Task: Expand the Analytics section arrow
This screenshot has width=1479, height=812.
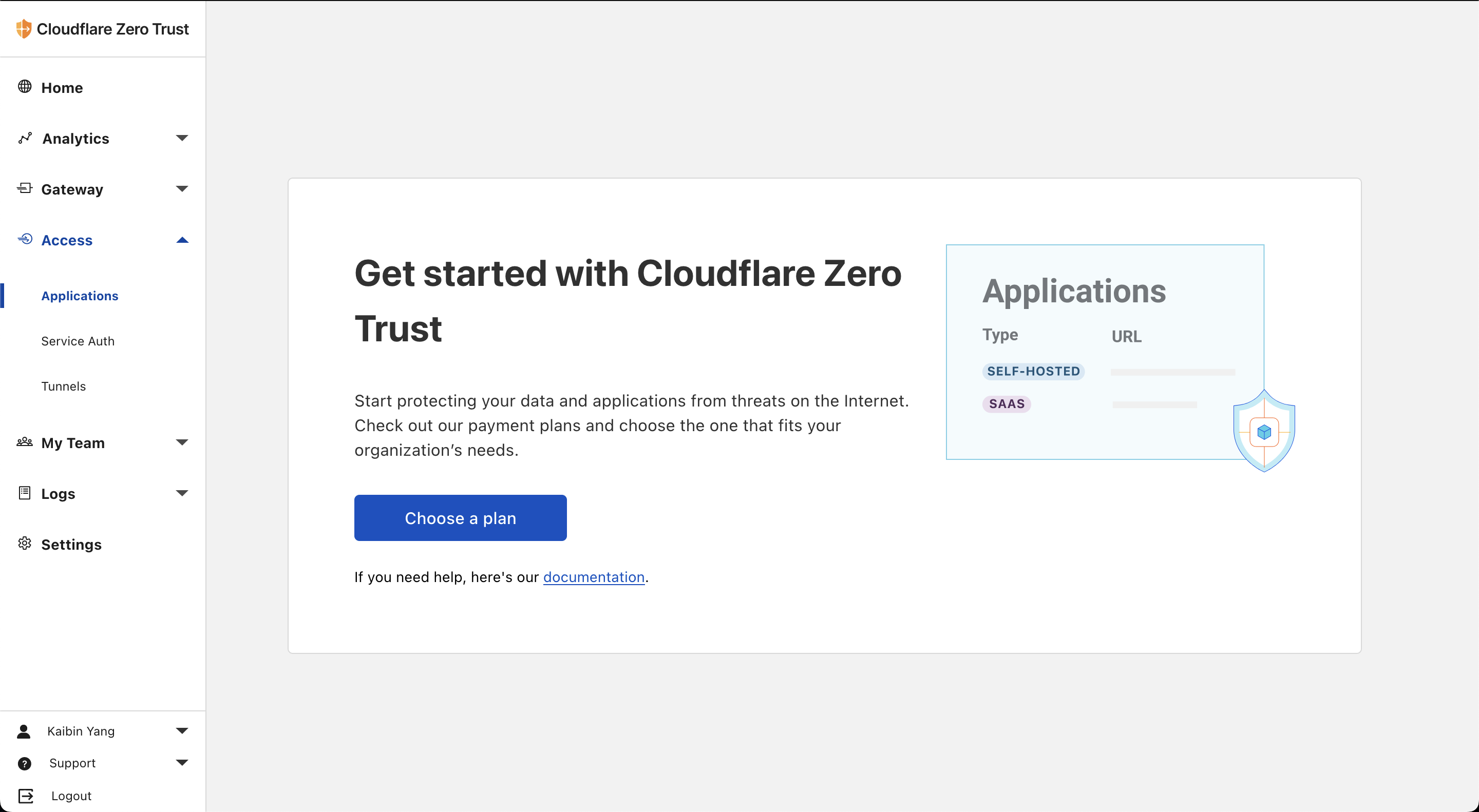Action: pos(182,138)
